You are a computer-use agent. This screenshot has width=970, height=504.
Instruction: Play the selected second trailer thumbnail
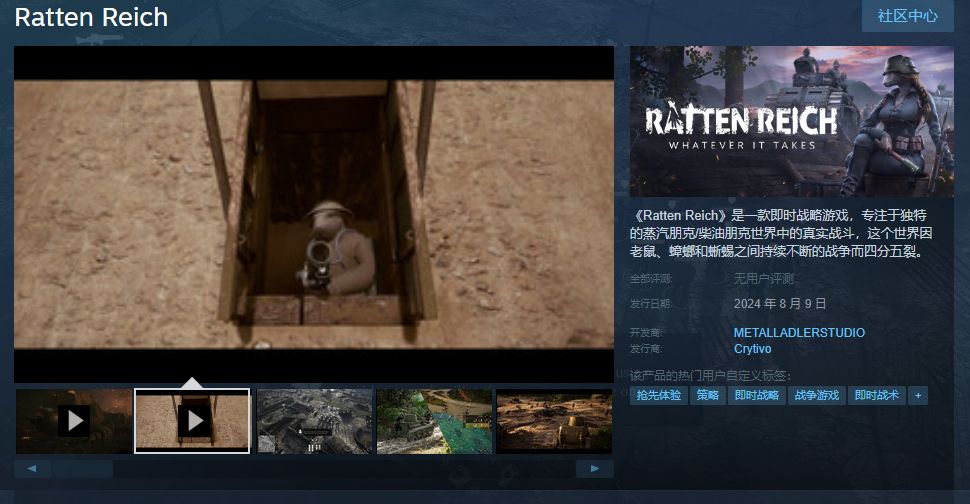pyautogui.click(x=192, y=421)
